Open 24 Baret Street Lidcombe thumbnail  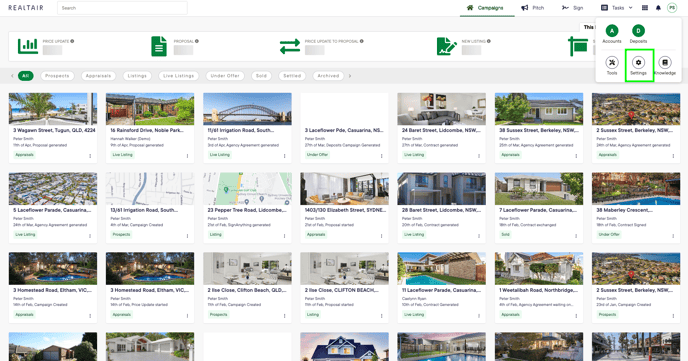pyautogui.click(x=441, y=109)
